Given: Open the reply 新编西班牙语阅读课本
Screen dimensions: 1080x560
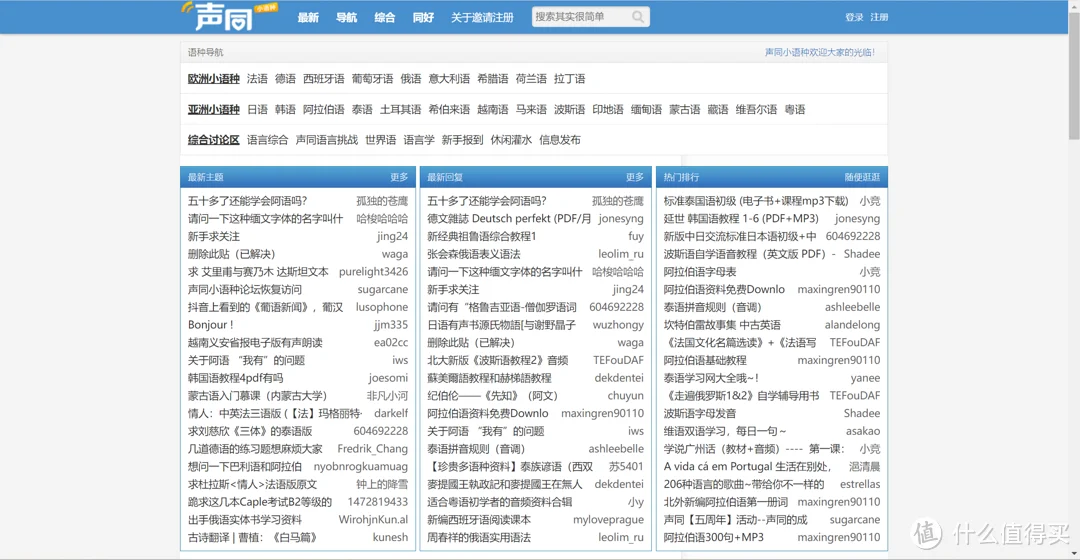Looking at the screenshot, I should pyautogui.click(x=479, y=519).
